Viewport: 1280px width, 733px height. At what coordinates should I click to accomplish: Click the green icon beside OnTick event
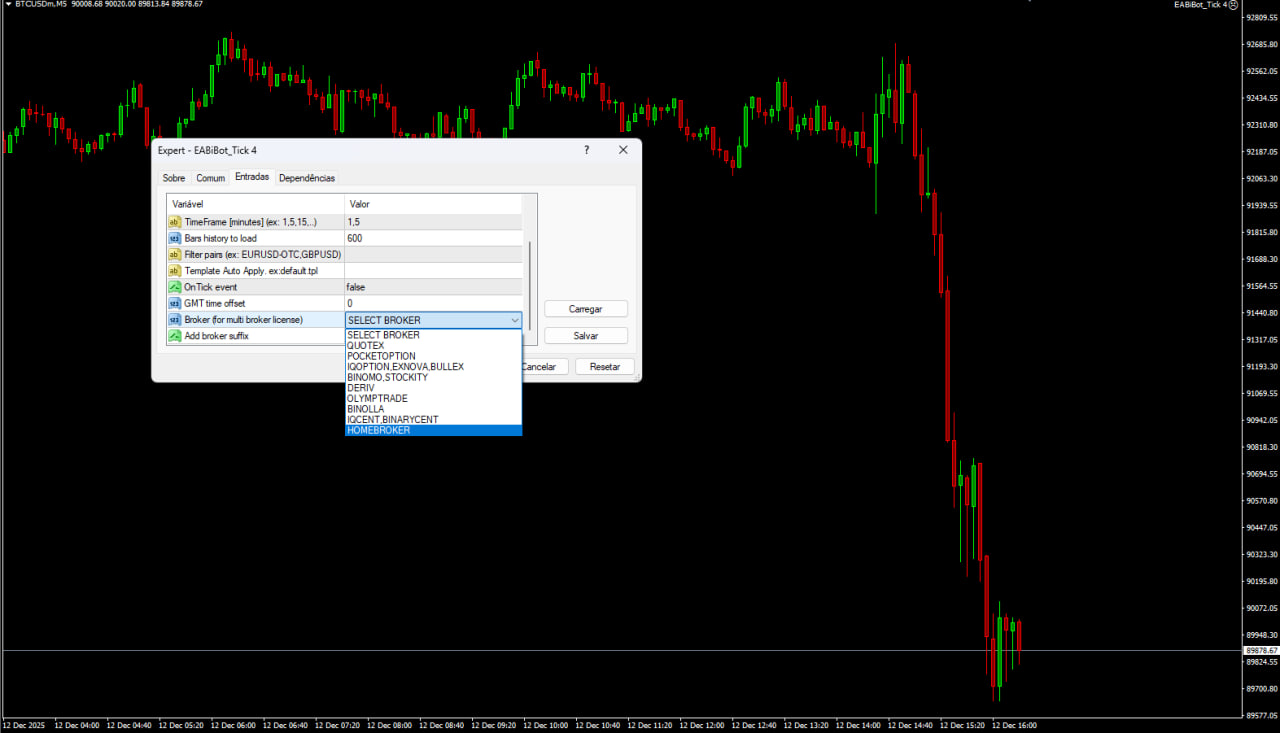174,287
